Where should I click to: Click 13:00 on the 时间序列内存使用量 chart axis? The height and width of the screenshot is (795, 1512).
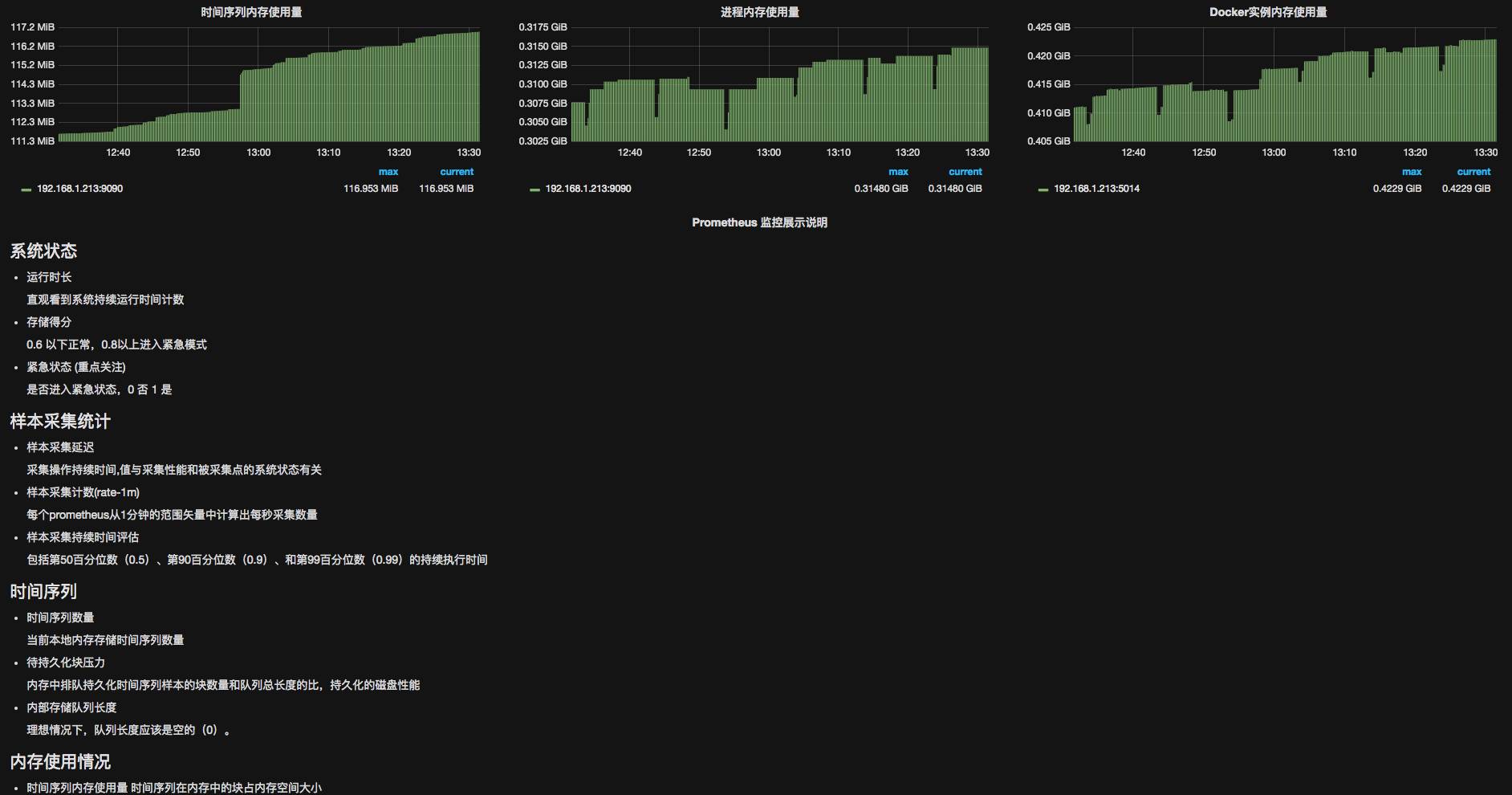tap(258, 153)
